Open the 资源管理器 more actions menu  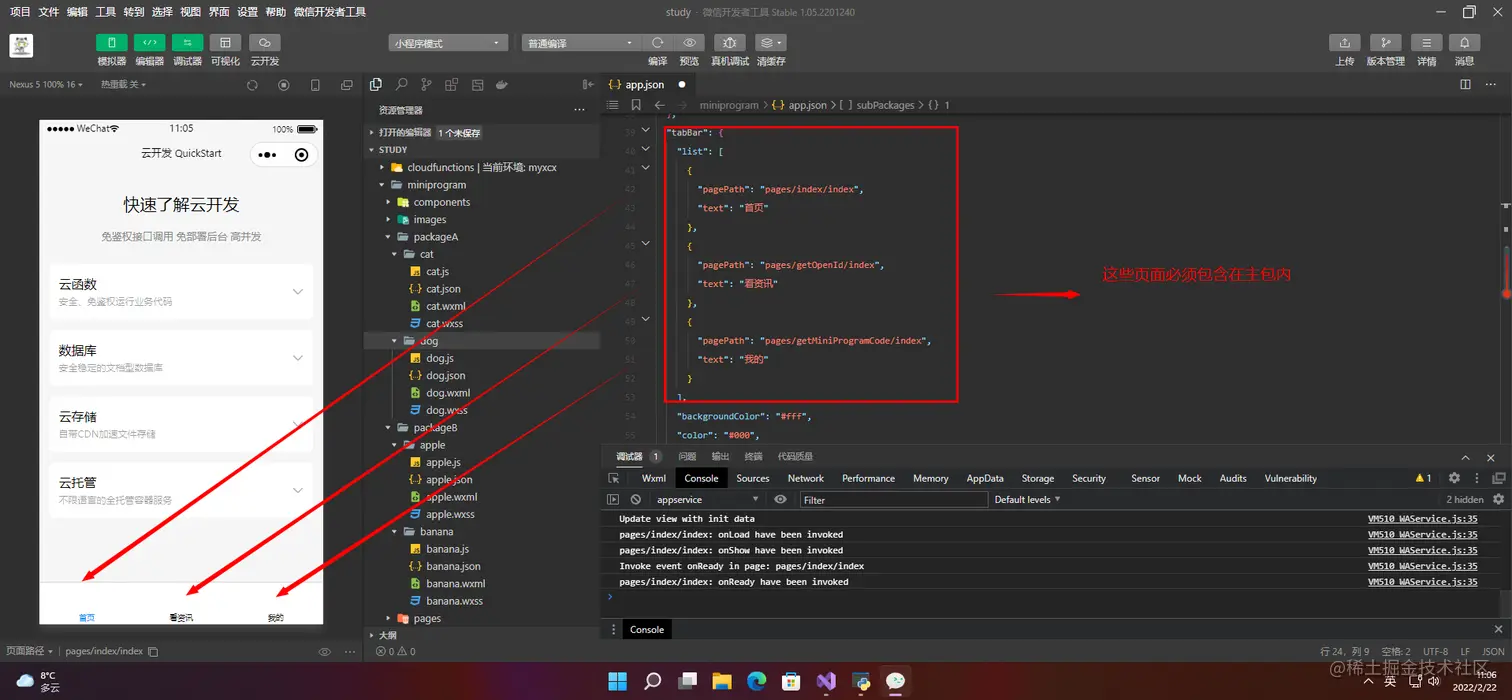pyautogui.click(x=579, y=110)
